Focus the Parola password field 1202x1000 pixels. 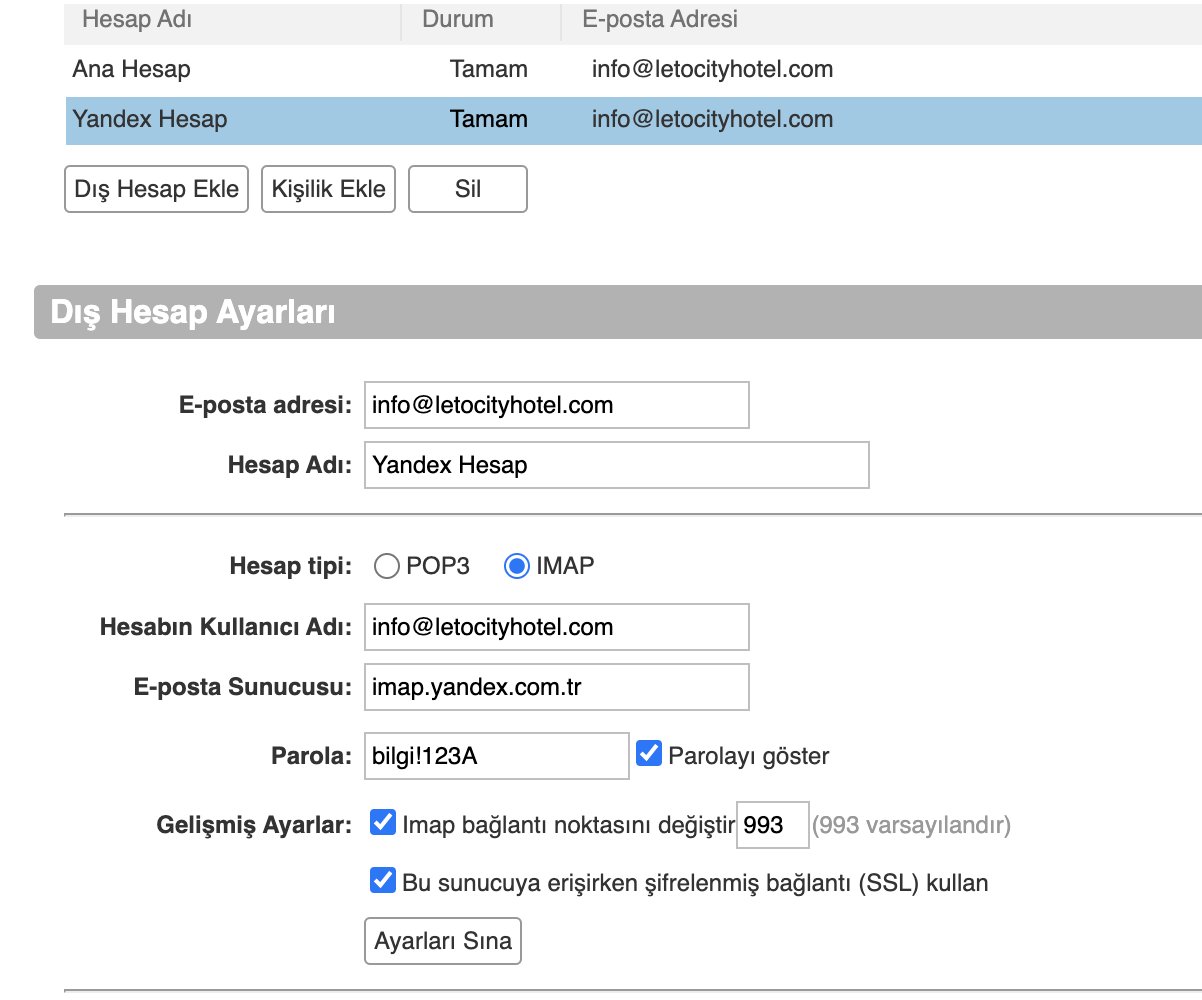[496, 756]
